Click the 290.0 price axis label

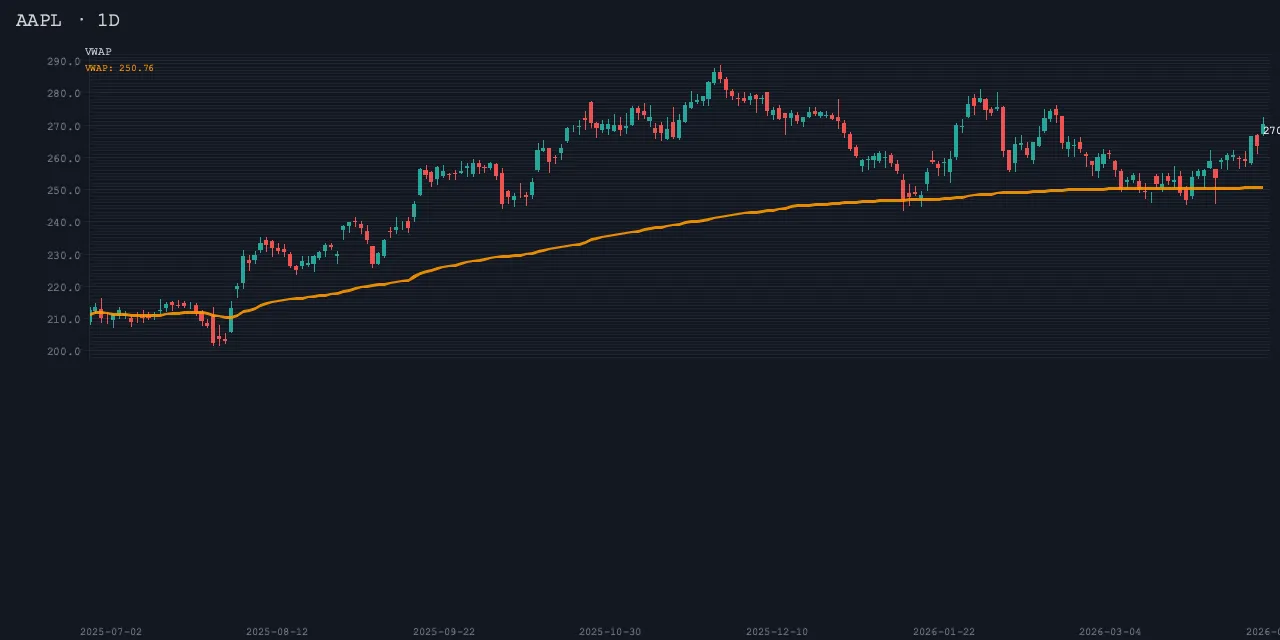point(63,62)
